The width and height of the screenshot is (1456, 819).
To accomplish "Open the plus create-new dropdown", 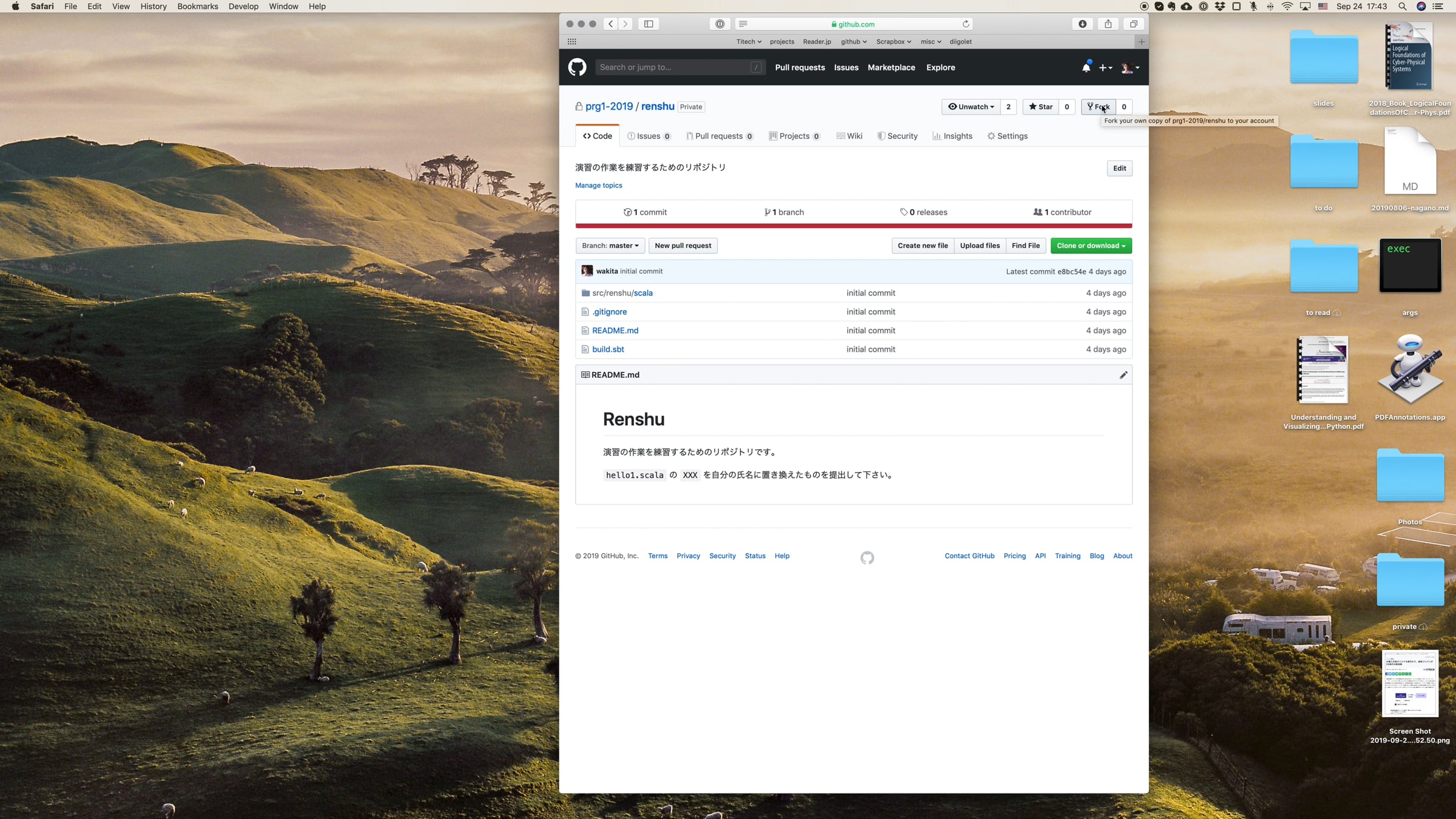I will 1105,68.
